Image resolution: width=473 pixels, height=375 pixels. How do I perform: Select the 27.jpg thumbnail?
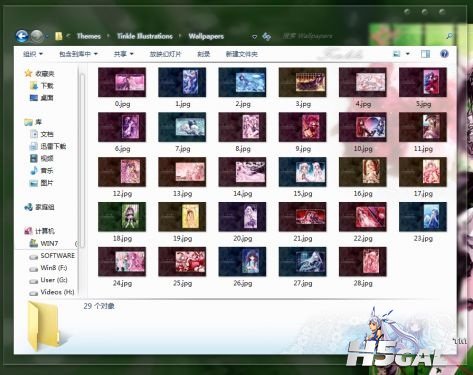point(303,262)
